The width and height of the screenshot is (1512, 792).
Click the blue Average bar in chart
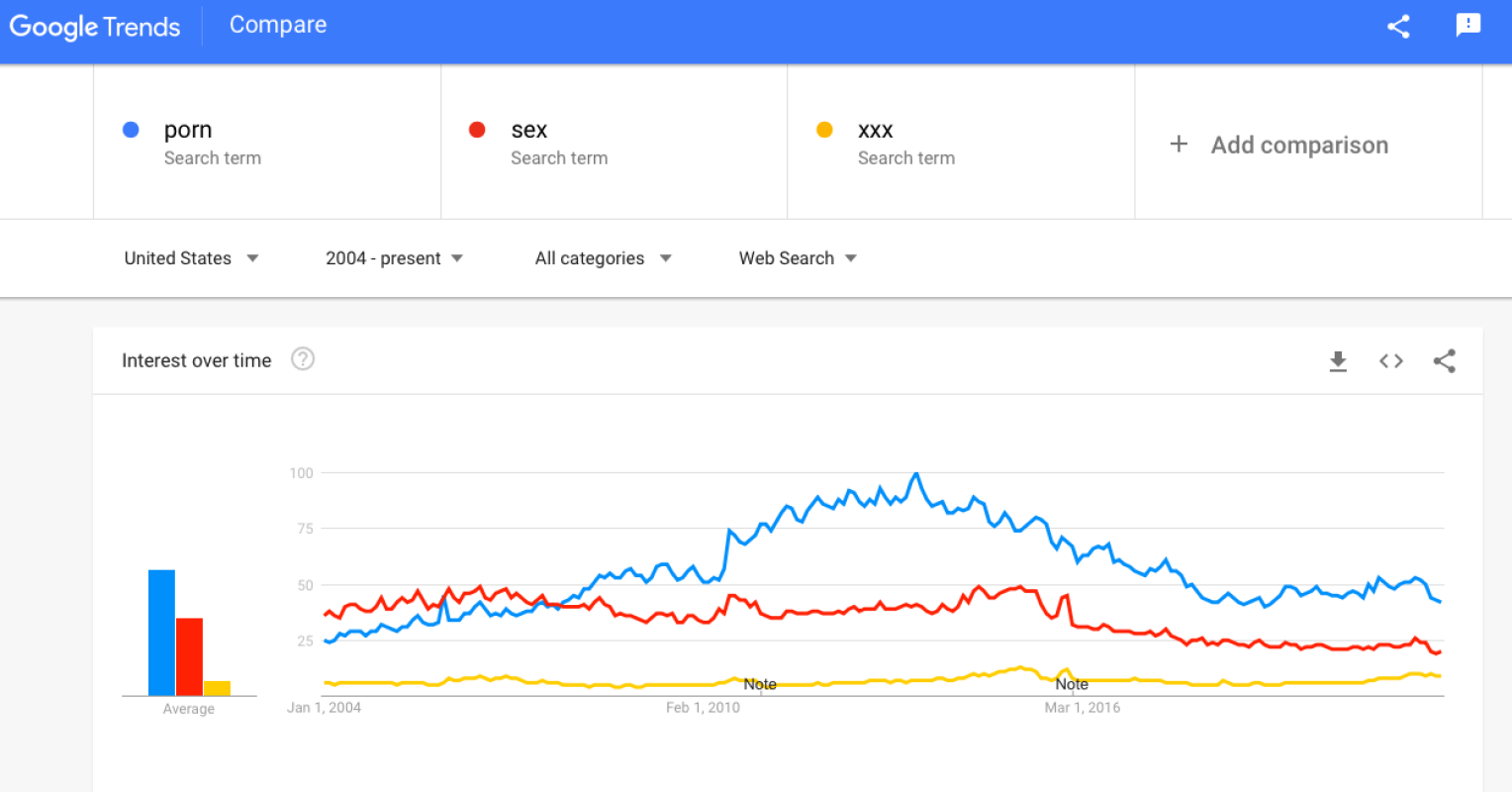(x=161, y=634)
